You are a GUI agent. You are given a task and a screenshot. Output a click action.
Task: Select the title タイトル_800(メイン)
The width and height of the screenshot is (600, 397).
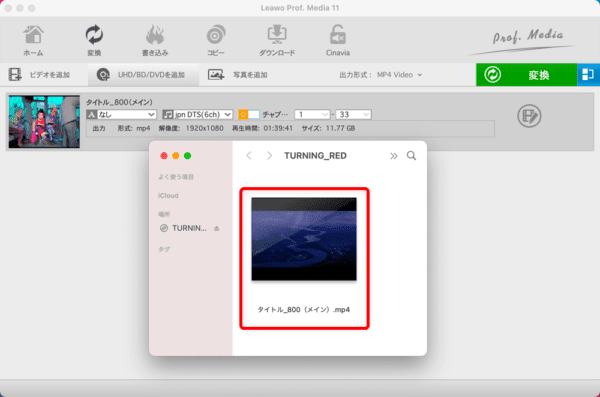pos(119,102)
